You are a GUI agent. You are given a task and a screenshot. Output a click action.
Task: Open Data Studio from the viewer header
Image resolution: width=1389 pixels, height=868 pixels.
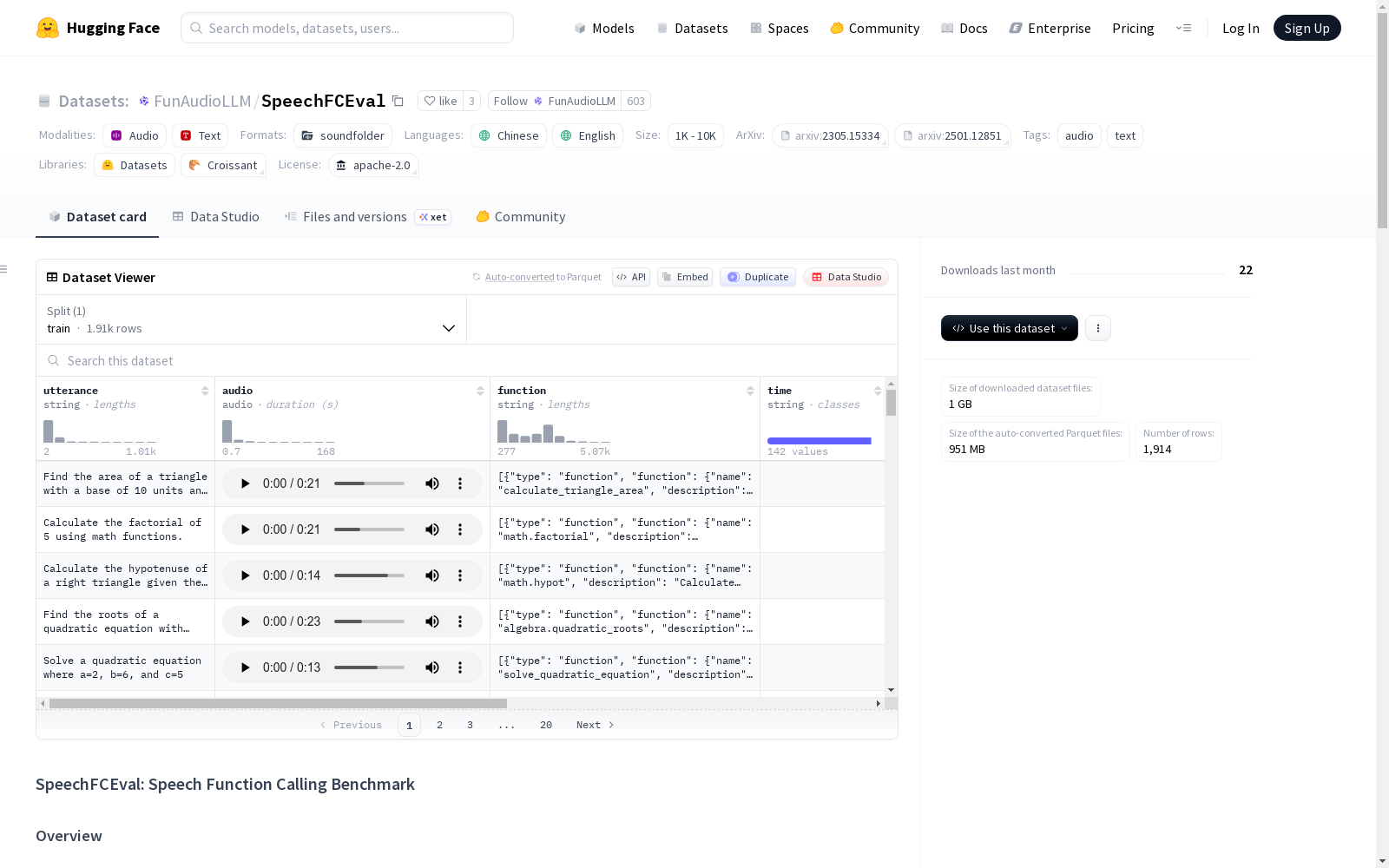tap(846, 277)
